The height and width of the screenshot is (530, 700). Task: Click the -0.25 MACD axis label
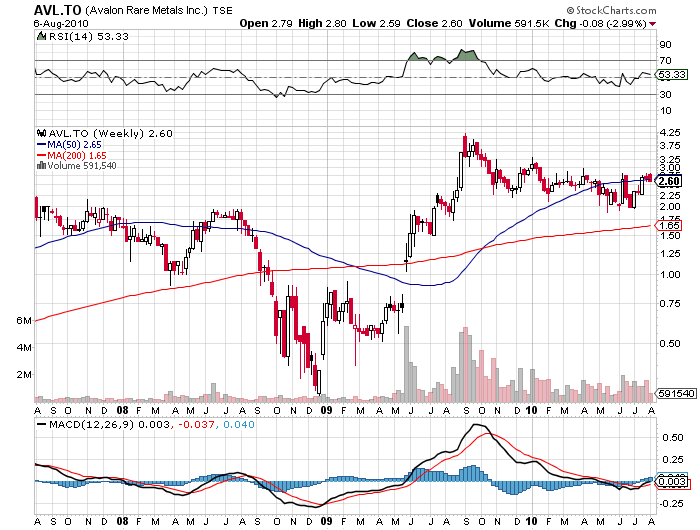[671, 504]
